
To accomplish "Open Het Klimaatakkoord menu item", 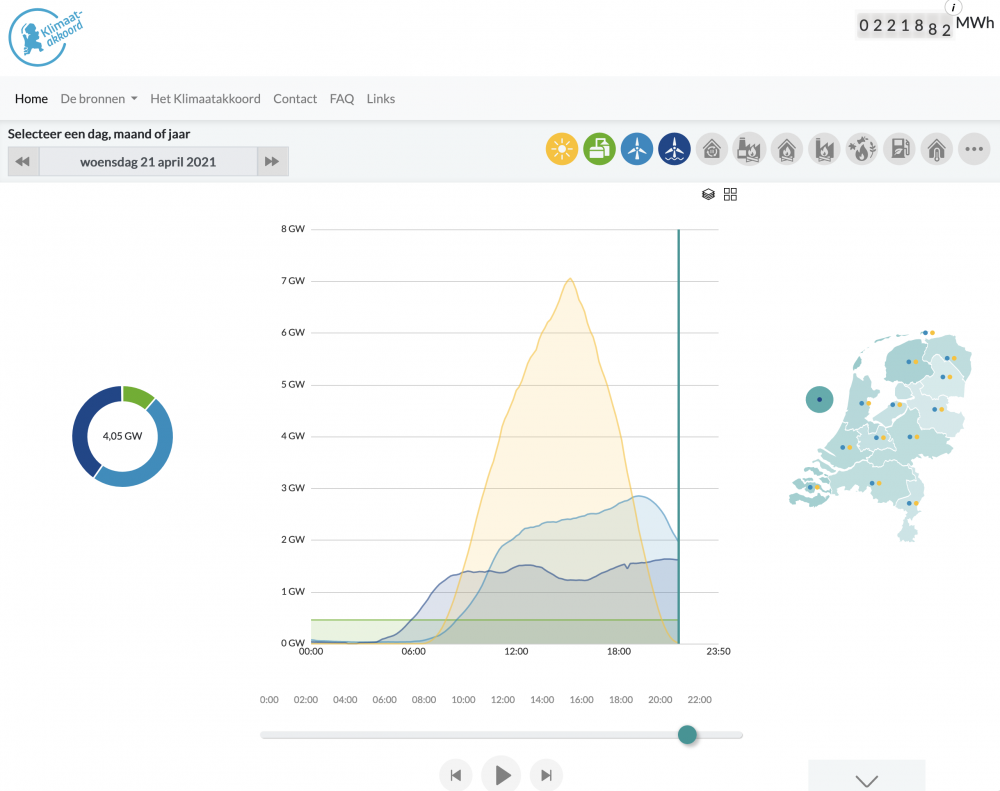I will [205, 99].
